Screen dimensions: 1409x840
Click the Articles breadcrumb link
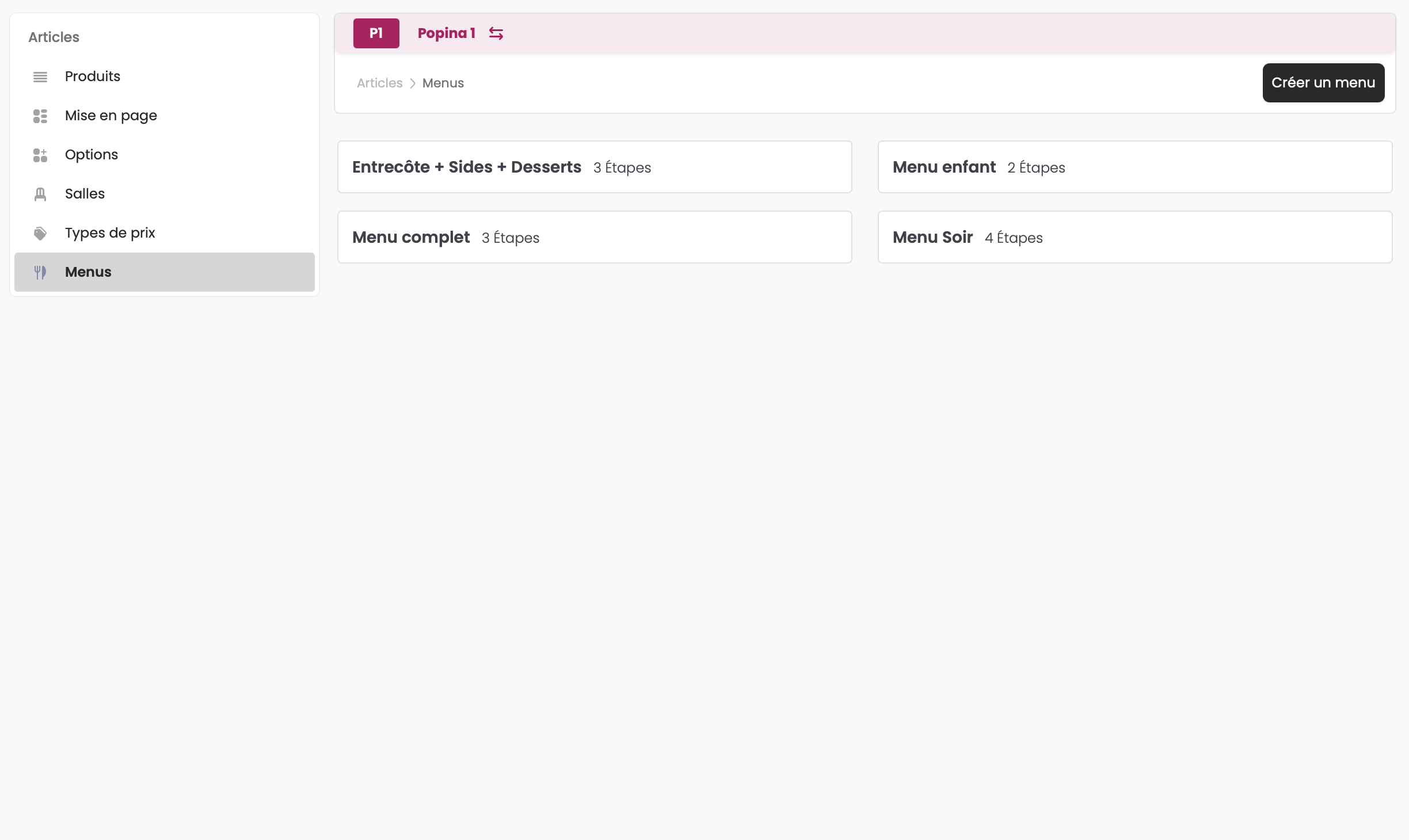point(379,83)
